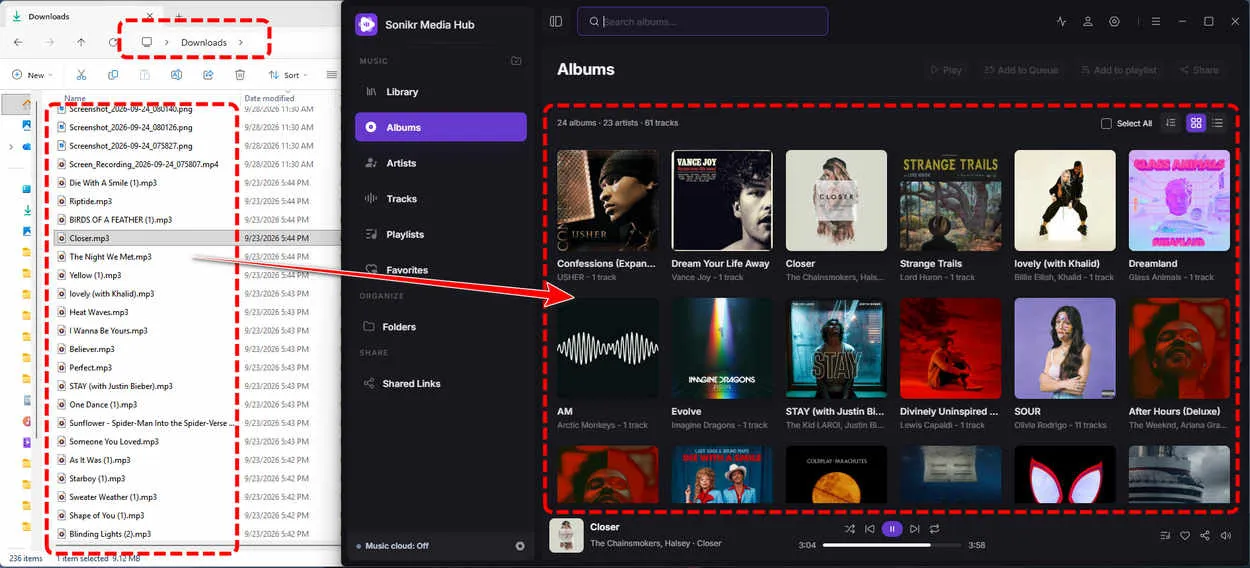Click the Play button in Albums header
The height and width of the screenshot is (568, 1250).
[x=946, y=70]
